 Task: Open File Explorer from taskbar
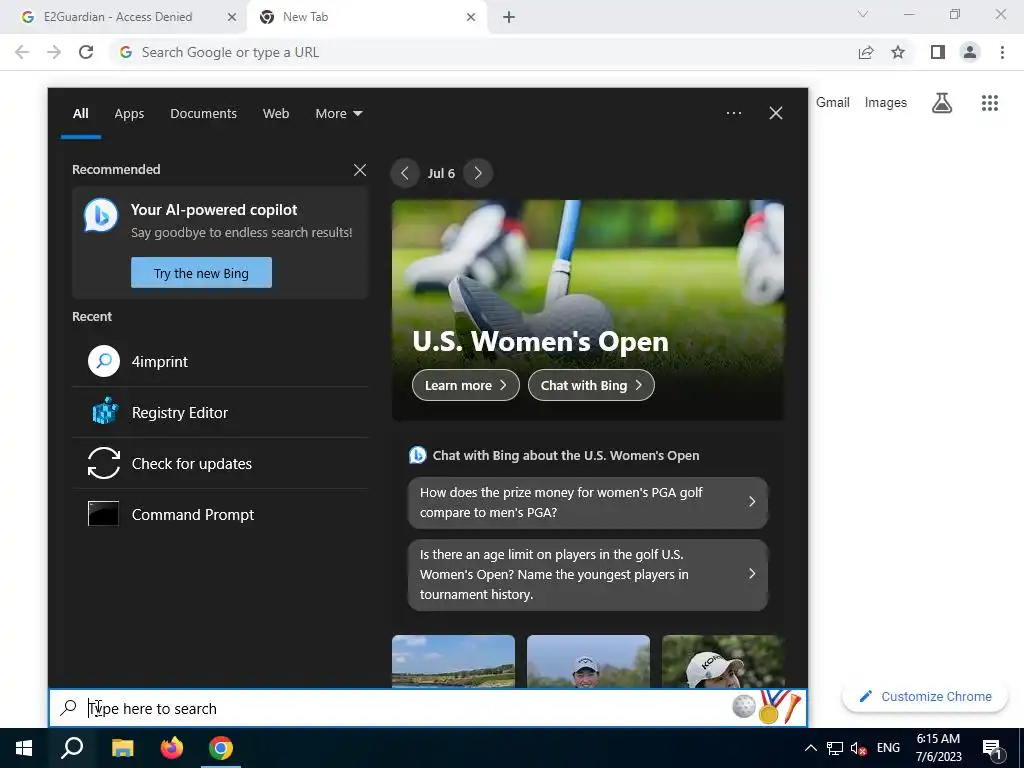click(x=122, y=748)
